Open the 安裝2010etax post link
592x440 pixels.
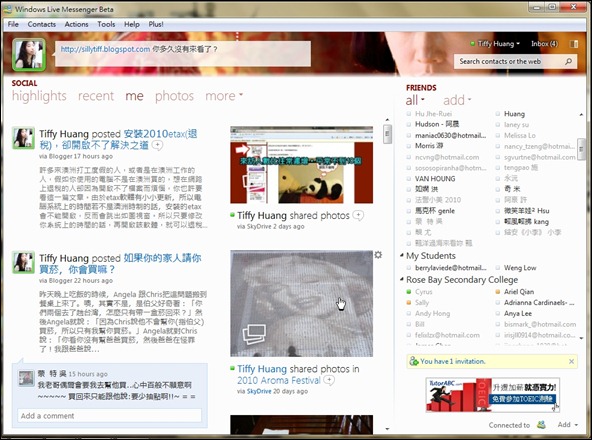click(x=118, y=139)
